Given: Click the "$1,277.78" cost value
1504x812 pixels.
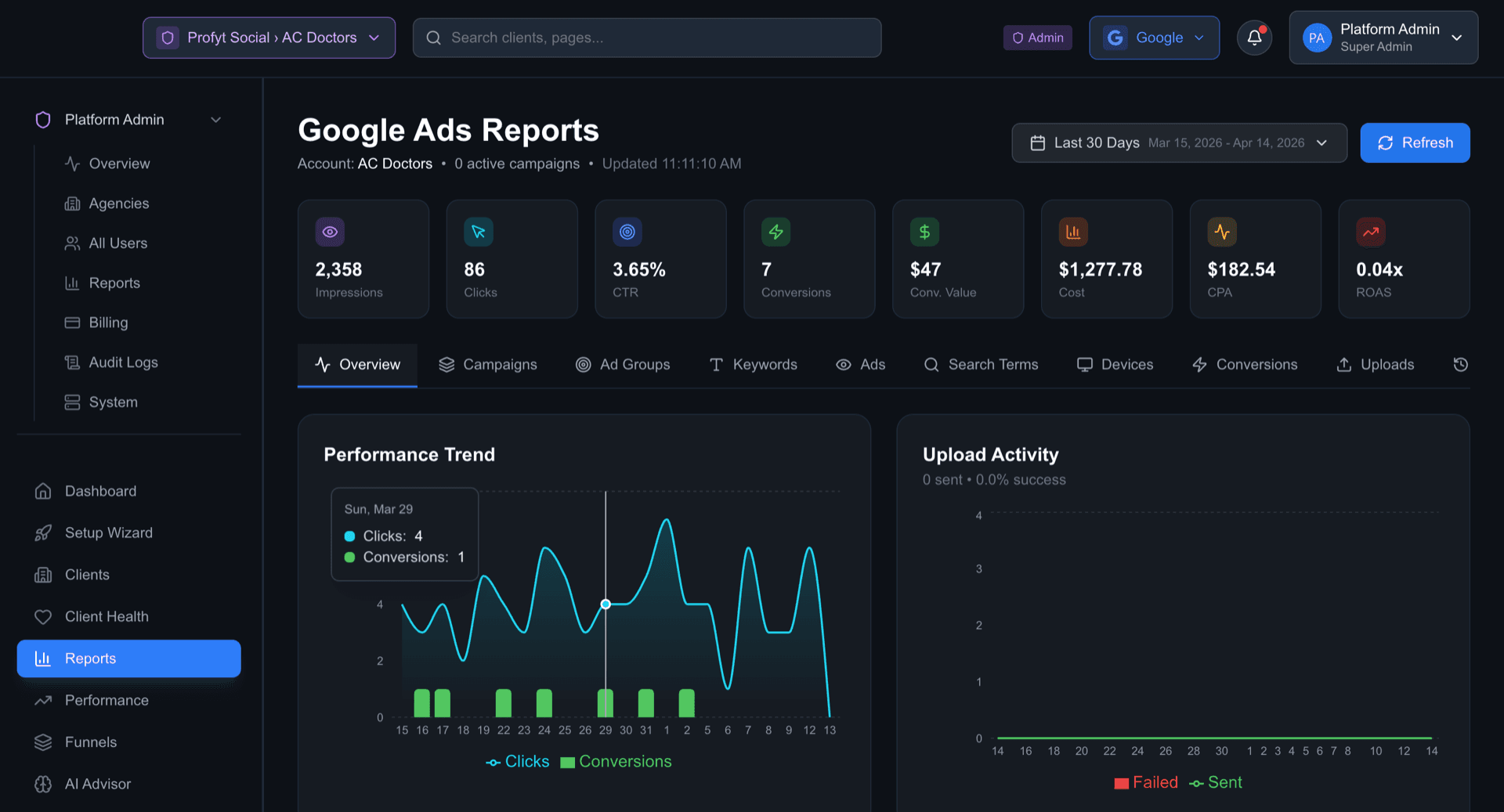Looking at the screenshot, I should point(1100,270).
